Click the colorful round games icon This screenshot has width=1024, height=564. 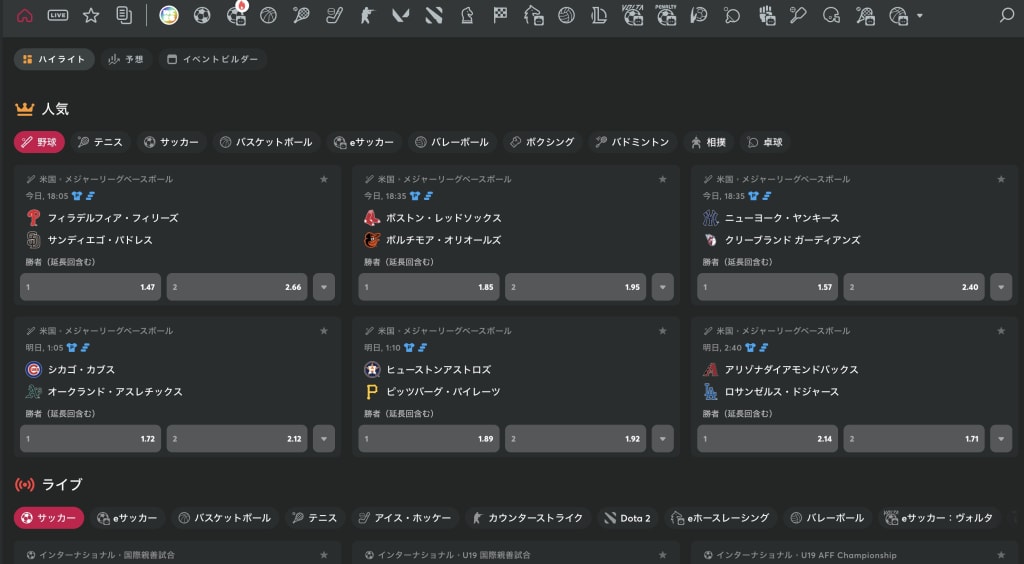point(169,15)
